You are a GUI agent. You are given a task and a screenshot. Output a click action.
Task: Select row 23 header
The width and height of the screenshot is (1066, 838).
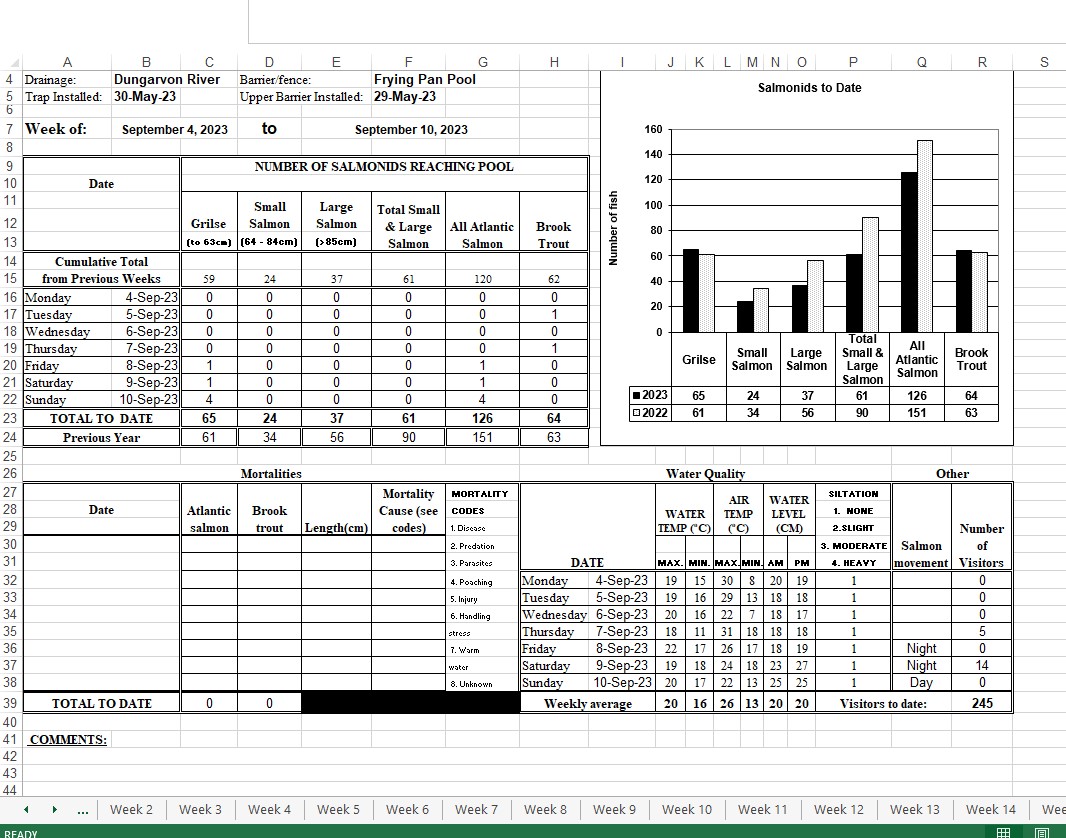(10, 418)
